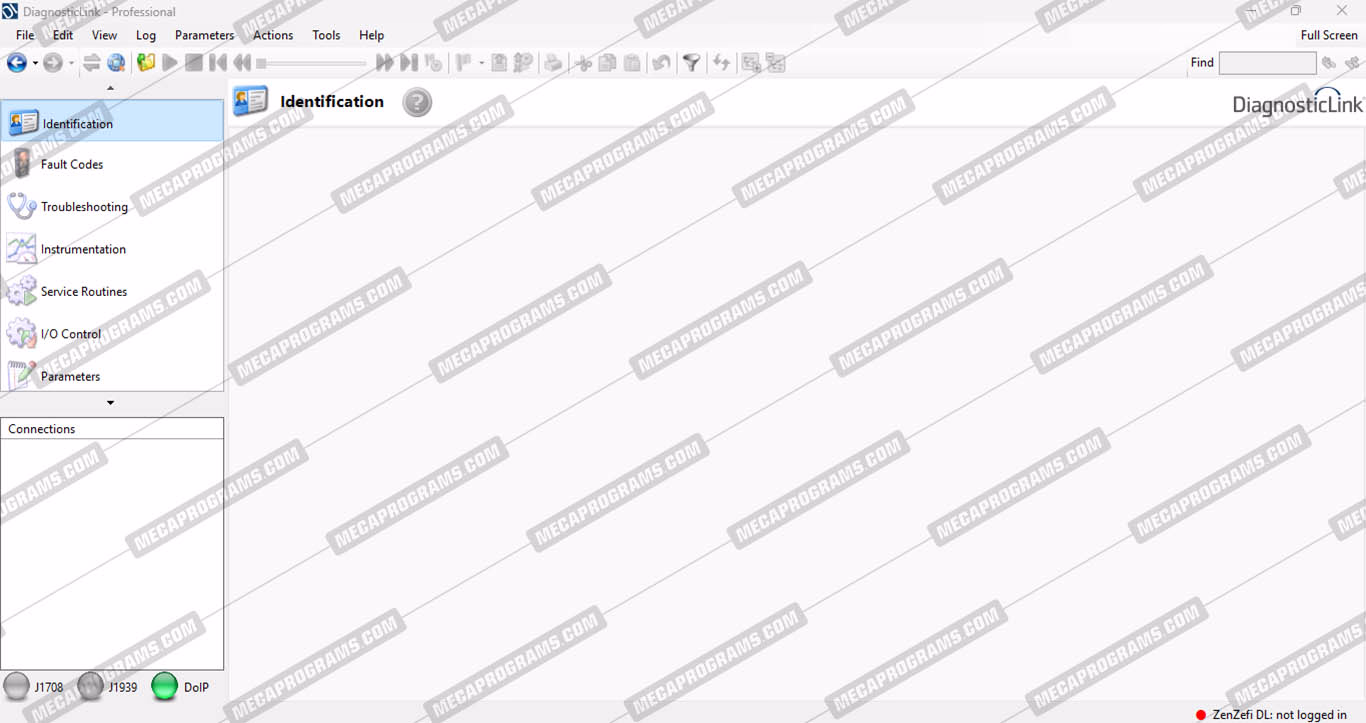This screenshot has width=1366, height=723.
Task: Click inside the Find search field
Action: [x=1267, y=63]
